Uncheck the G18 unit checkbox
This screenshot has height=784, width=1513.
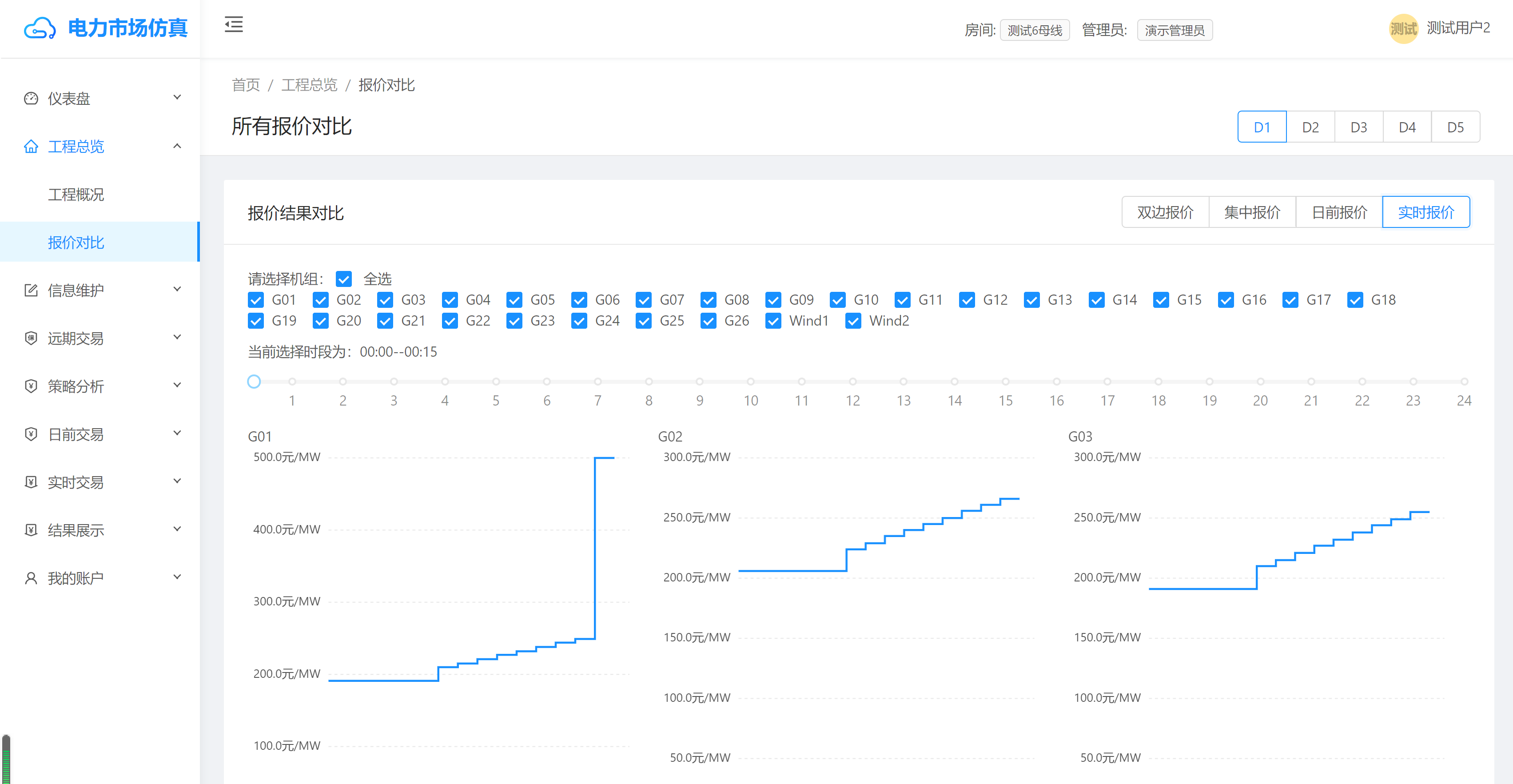[x=1355, y=300]
